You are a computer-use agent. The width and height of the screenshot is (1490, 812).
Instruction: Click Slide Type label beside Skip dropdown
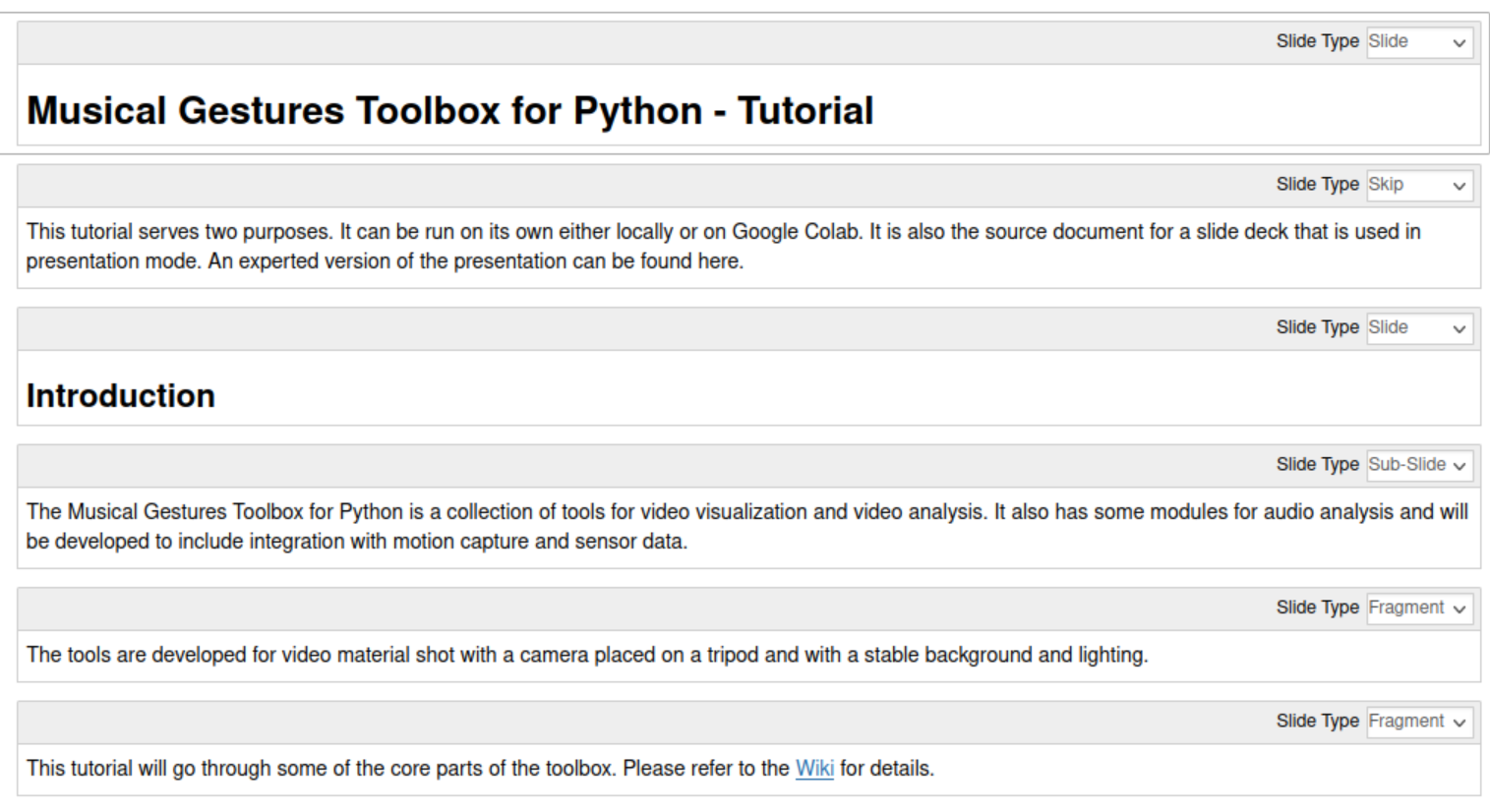point(1318,184)
